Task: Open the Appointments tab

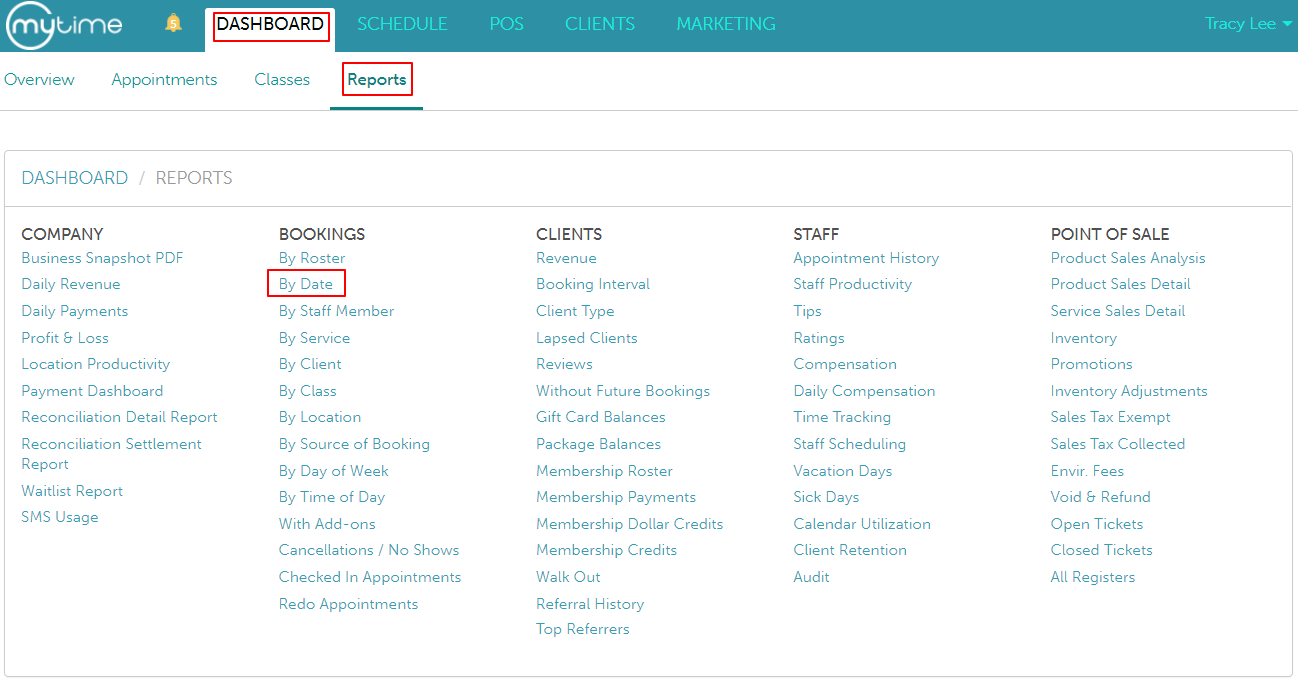Action: tap(164, 80)
